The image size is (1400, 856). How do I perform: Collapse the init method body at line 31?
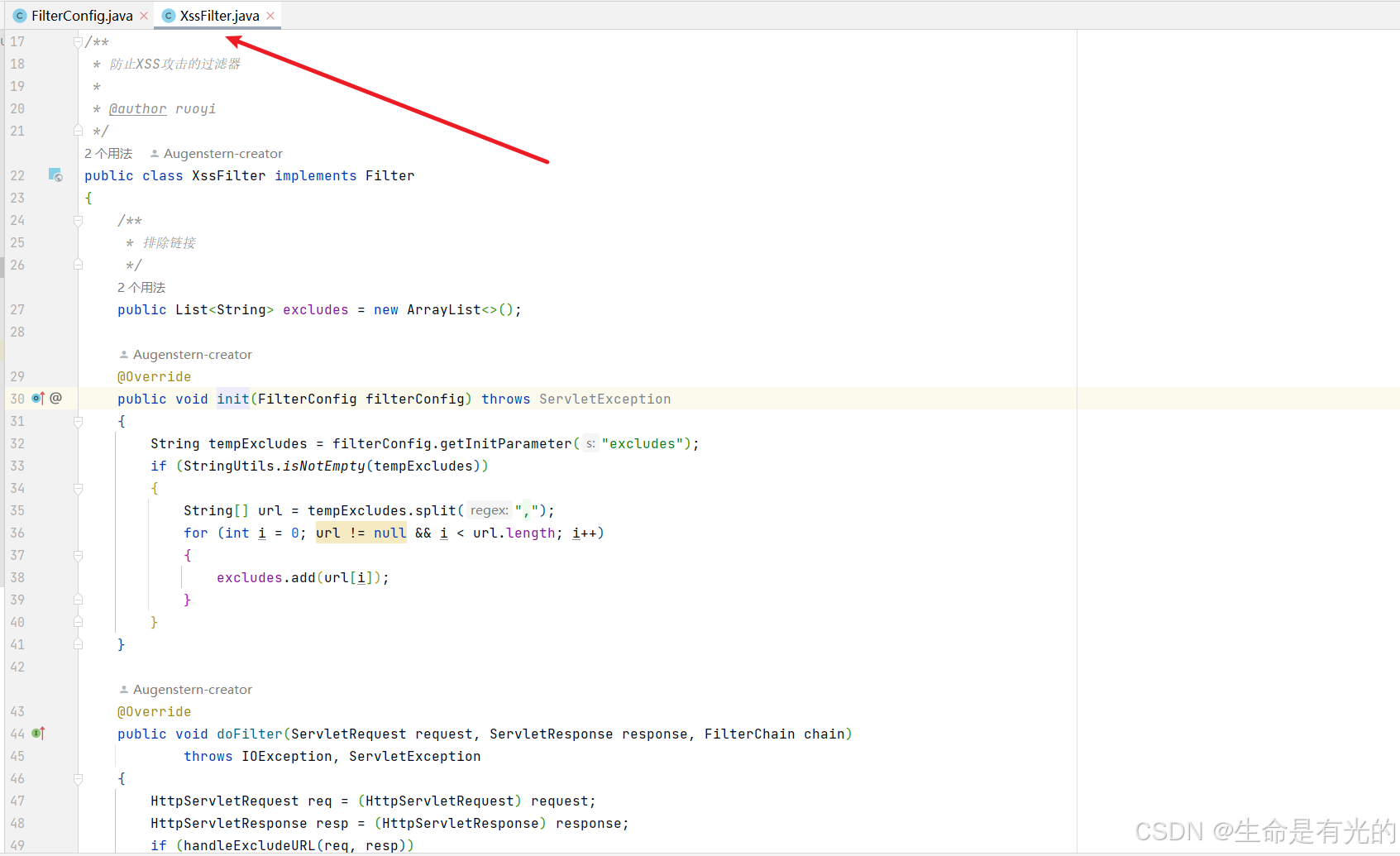pos(78,421)
